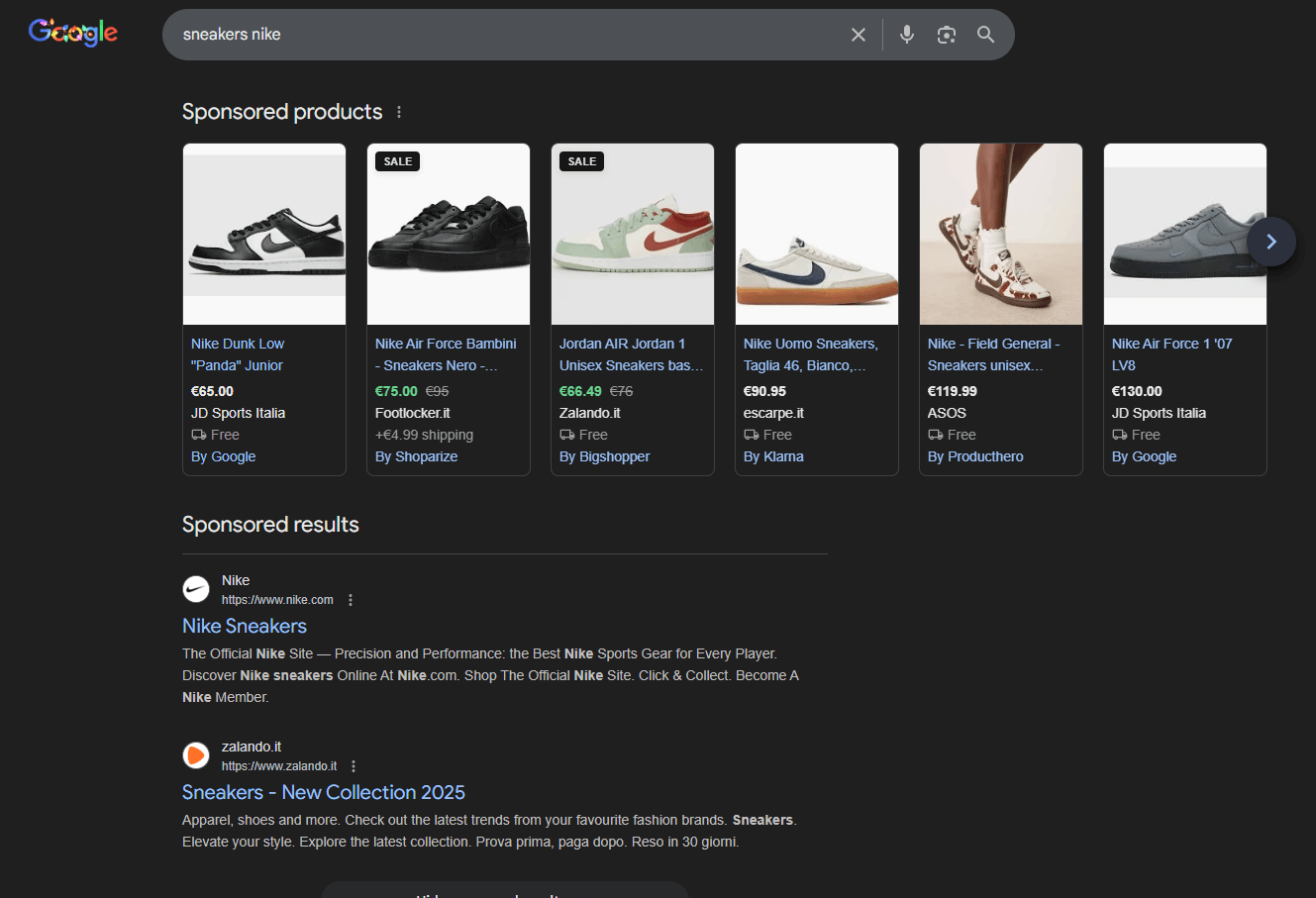Click By Google under Nike Dunk Low

click(223, 456)
